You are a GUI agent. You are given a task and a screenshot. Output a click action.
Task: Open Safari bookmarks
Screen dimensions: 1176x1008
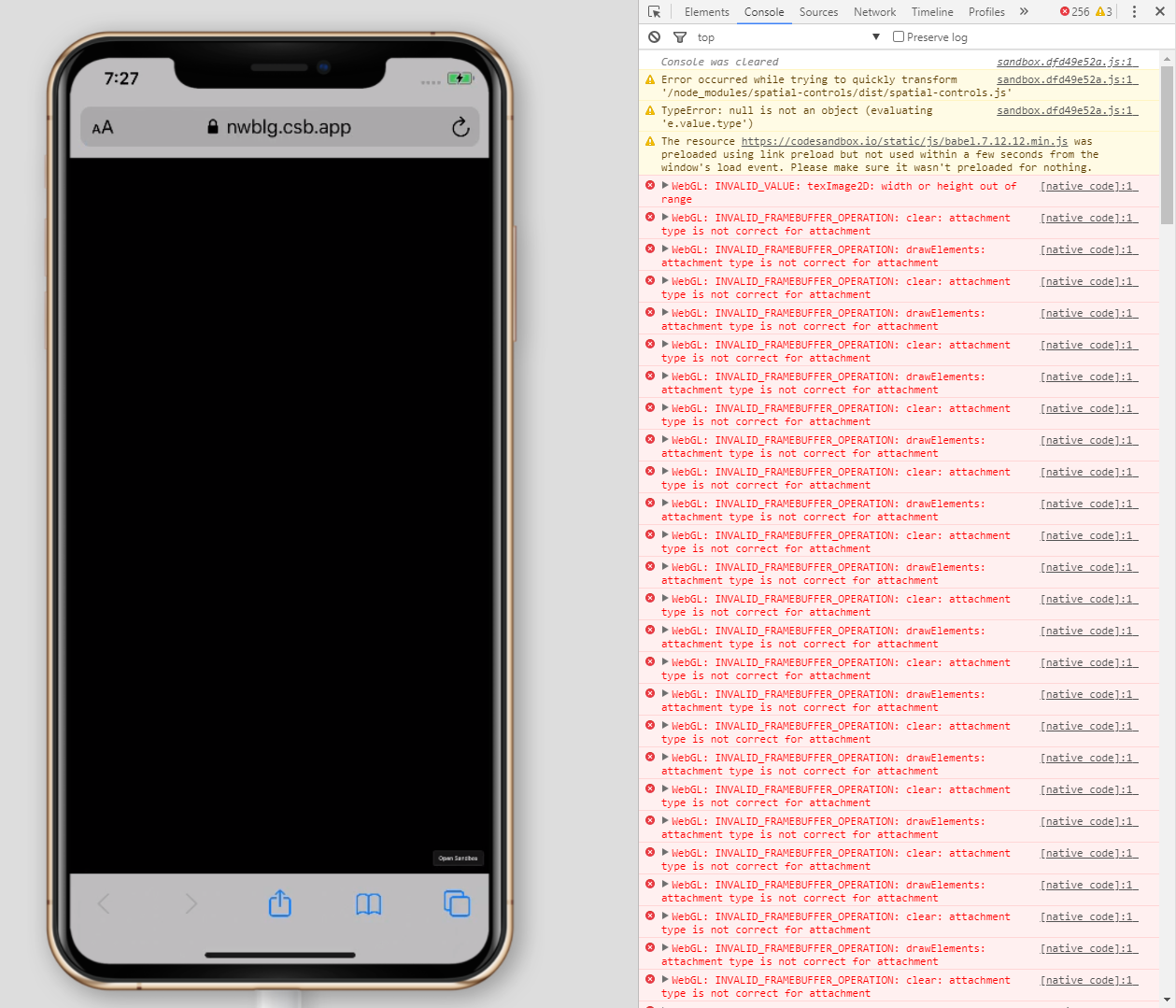point(367,903)
